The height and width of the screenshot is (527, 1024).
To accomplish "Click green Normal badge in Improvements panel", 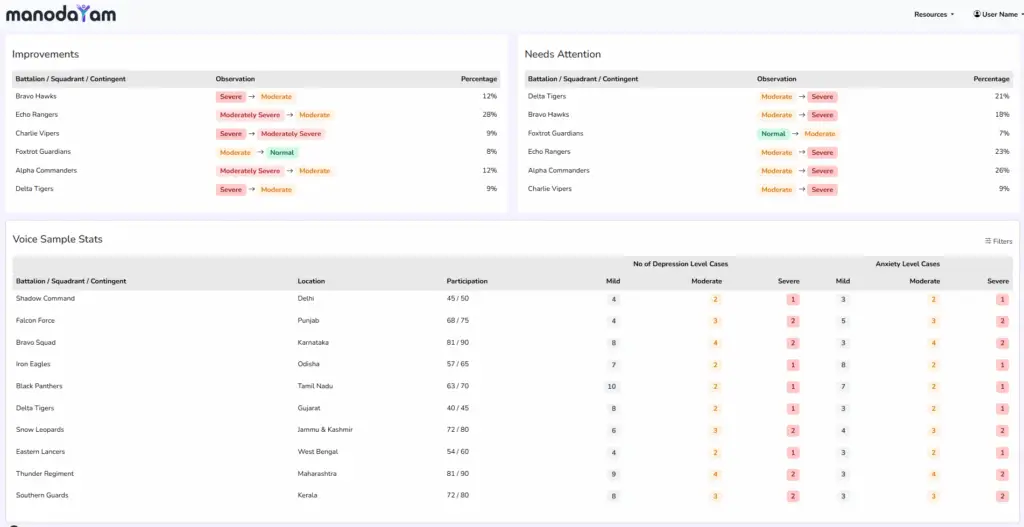I will 282,152.
